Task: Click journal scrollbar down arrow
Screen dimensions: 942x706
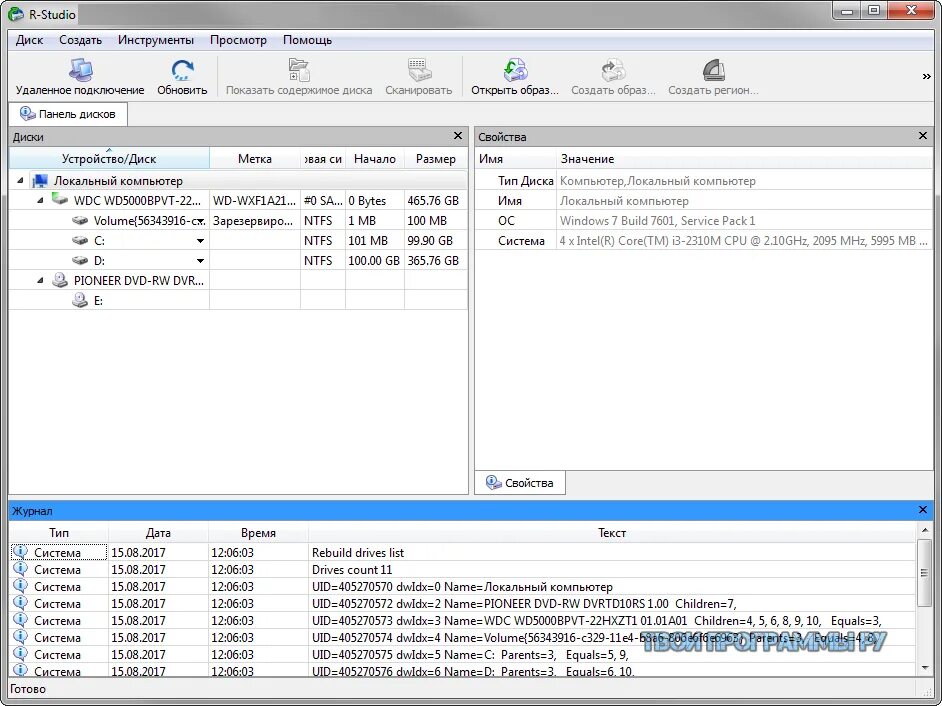Action: click(924, 668)
